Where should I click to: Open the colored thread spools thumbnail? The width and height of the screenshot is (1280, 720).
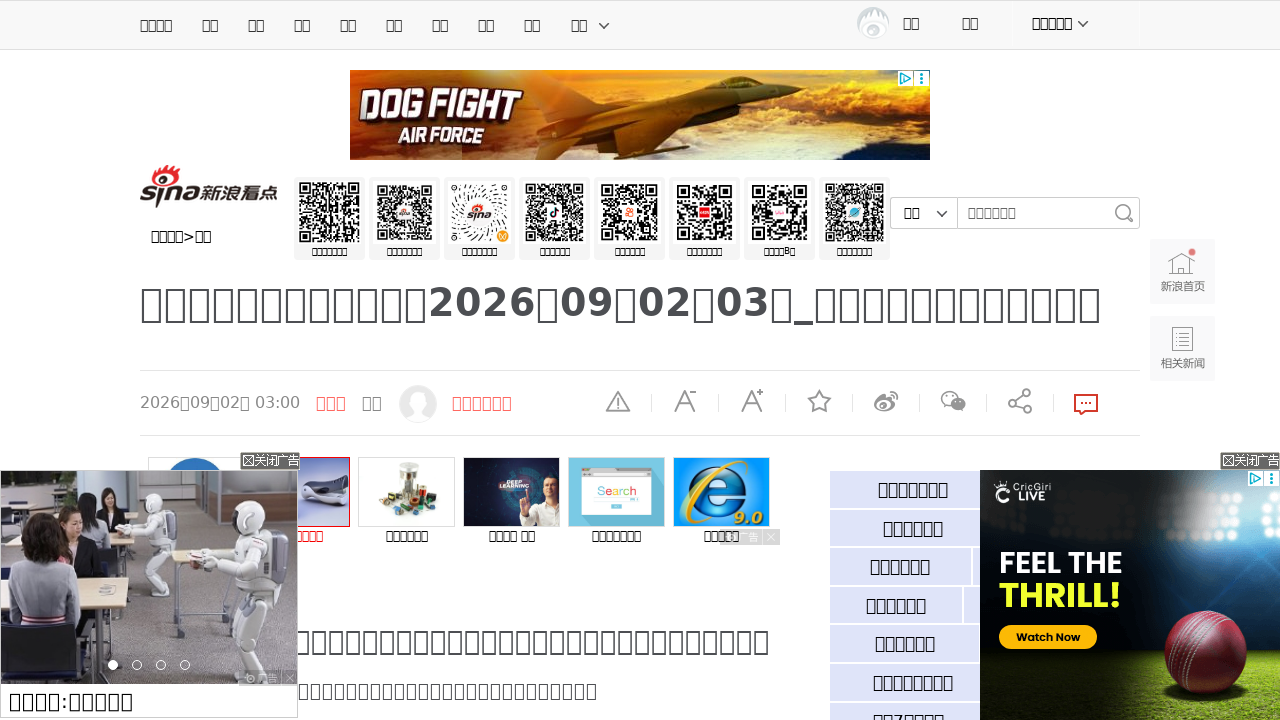tap(406, 492)
